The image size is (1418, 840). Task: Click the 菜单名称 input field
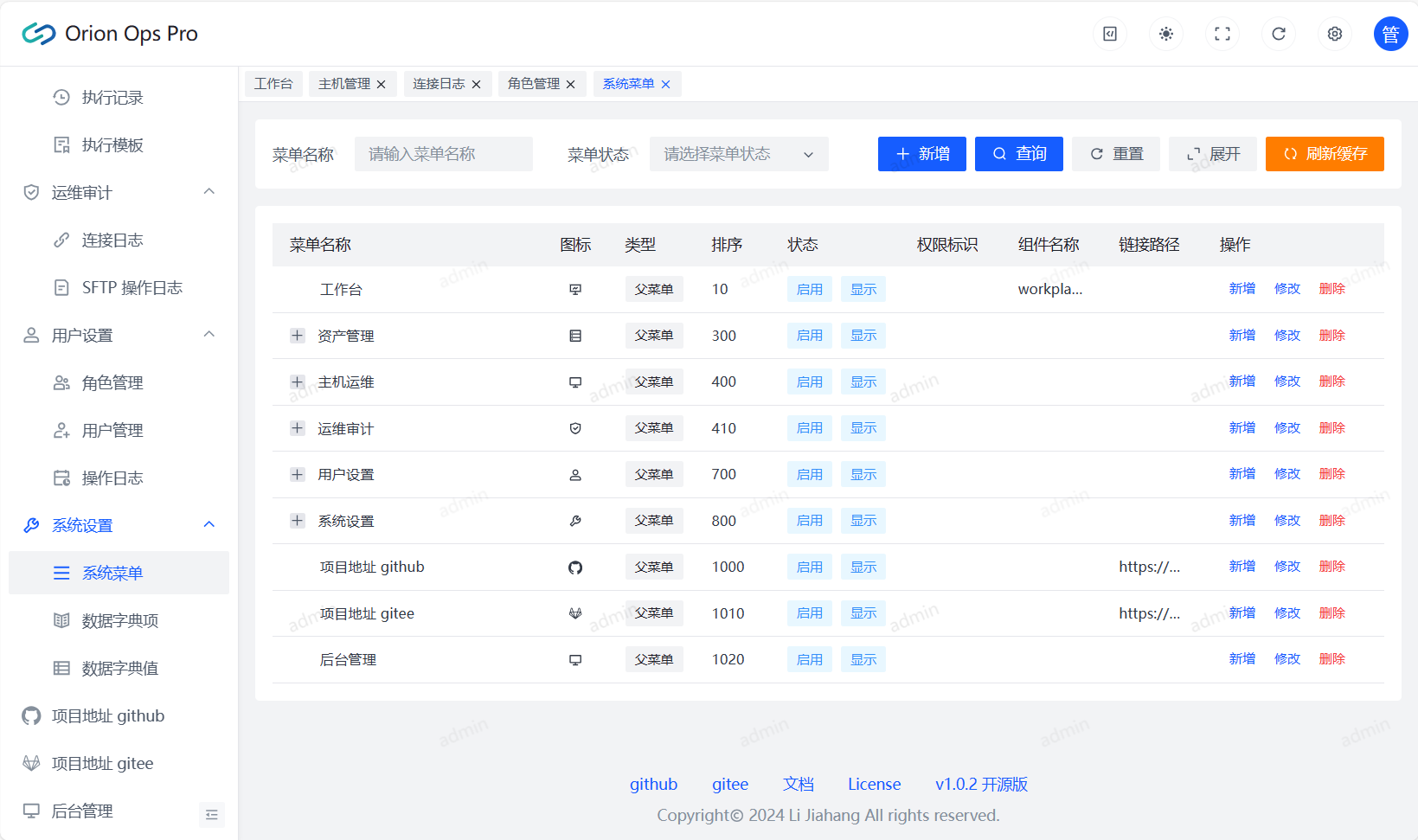tap(443, 154)
